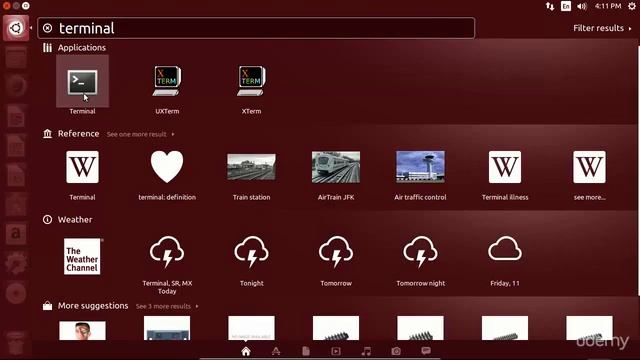The width and height of the screenshot is (640, 360).
Task: Open the XTerm application
Action: [x=251, y=81]
